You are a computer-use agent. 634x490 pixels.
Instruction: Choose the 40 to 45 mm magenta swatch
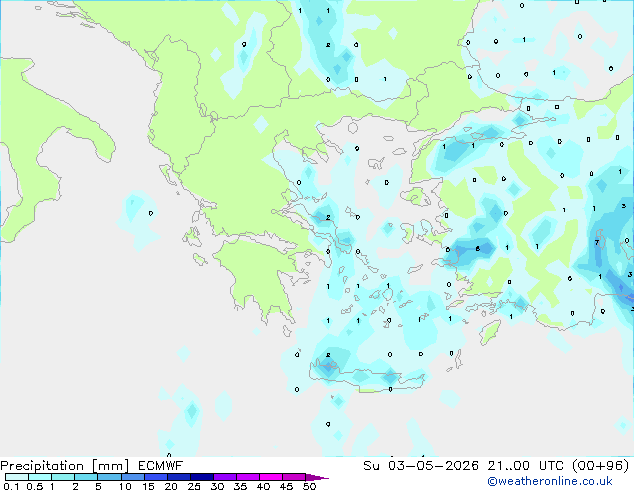click(x=271, y=477)
